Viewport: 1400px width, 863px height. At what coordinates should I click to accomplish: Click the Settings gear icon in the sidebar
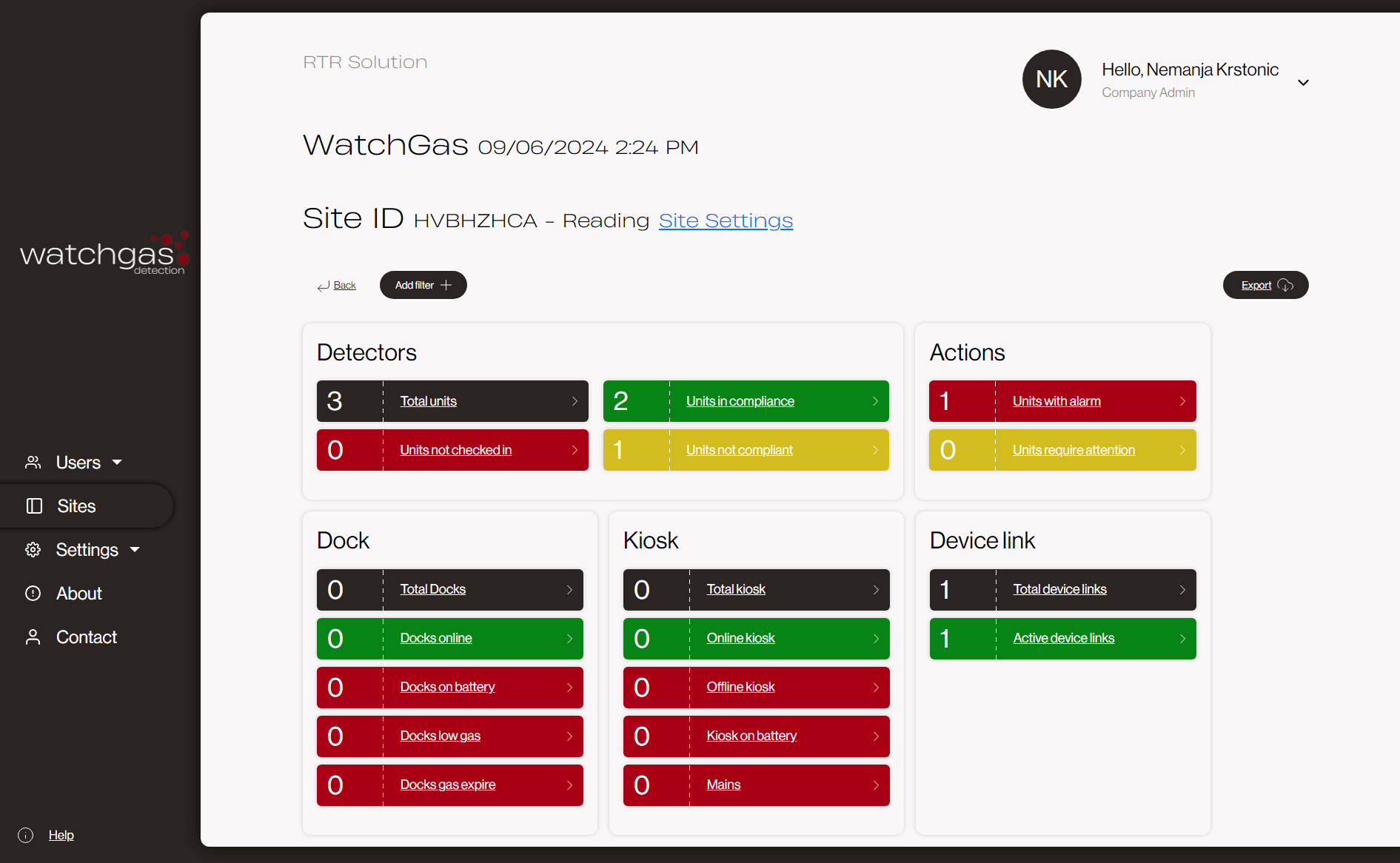tap(33, 549)
